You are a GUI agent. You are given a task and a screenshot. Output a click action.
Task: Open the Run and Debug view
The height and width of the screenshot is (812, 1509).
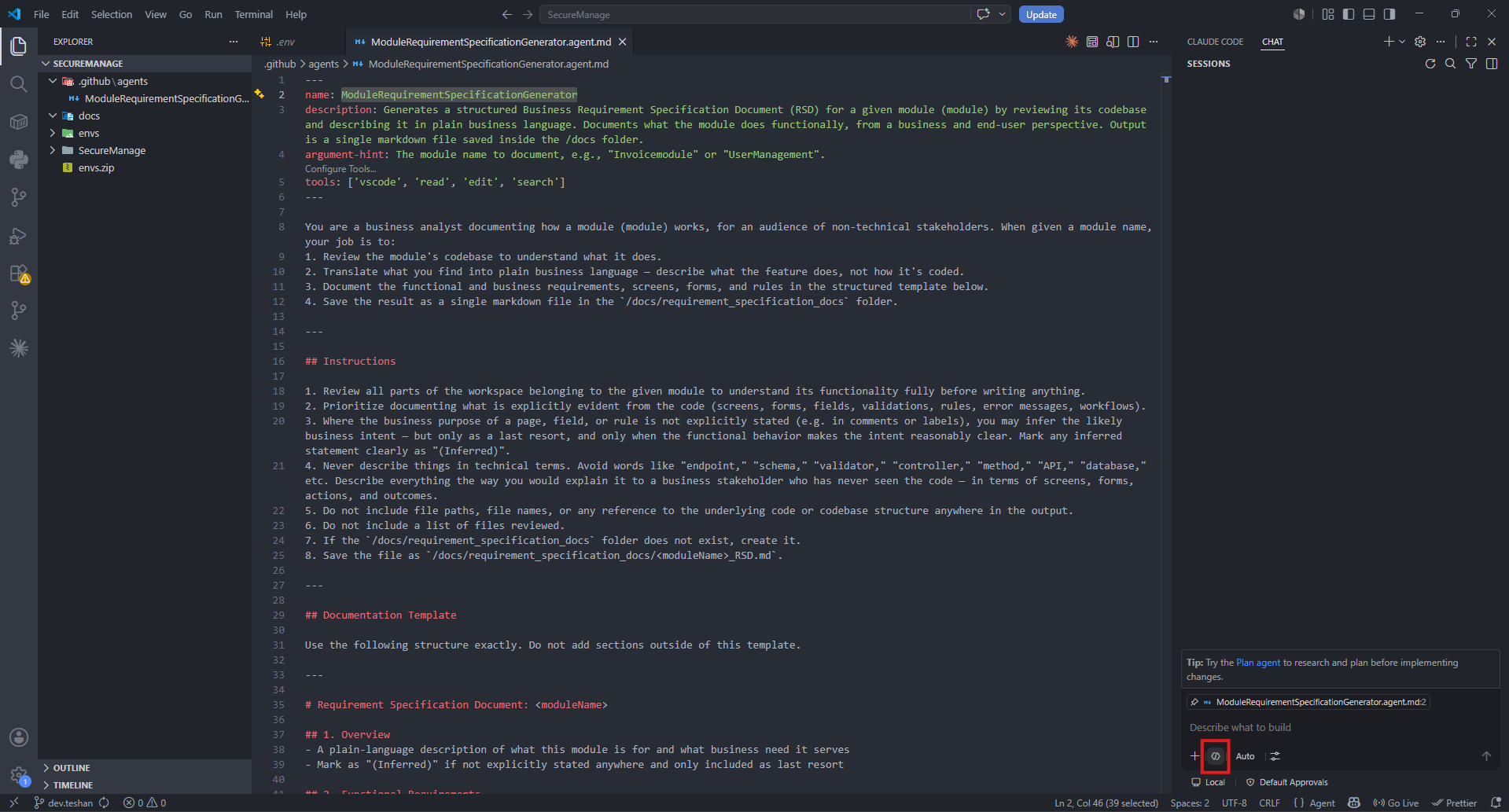point(19,236)
